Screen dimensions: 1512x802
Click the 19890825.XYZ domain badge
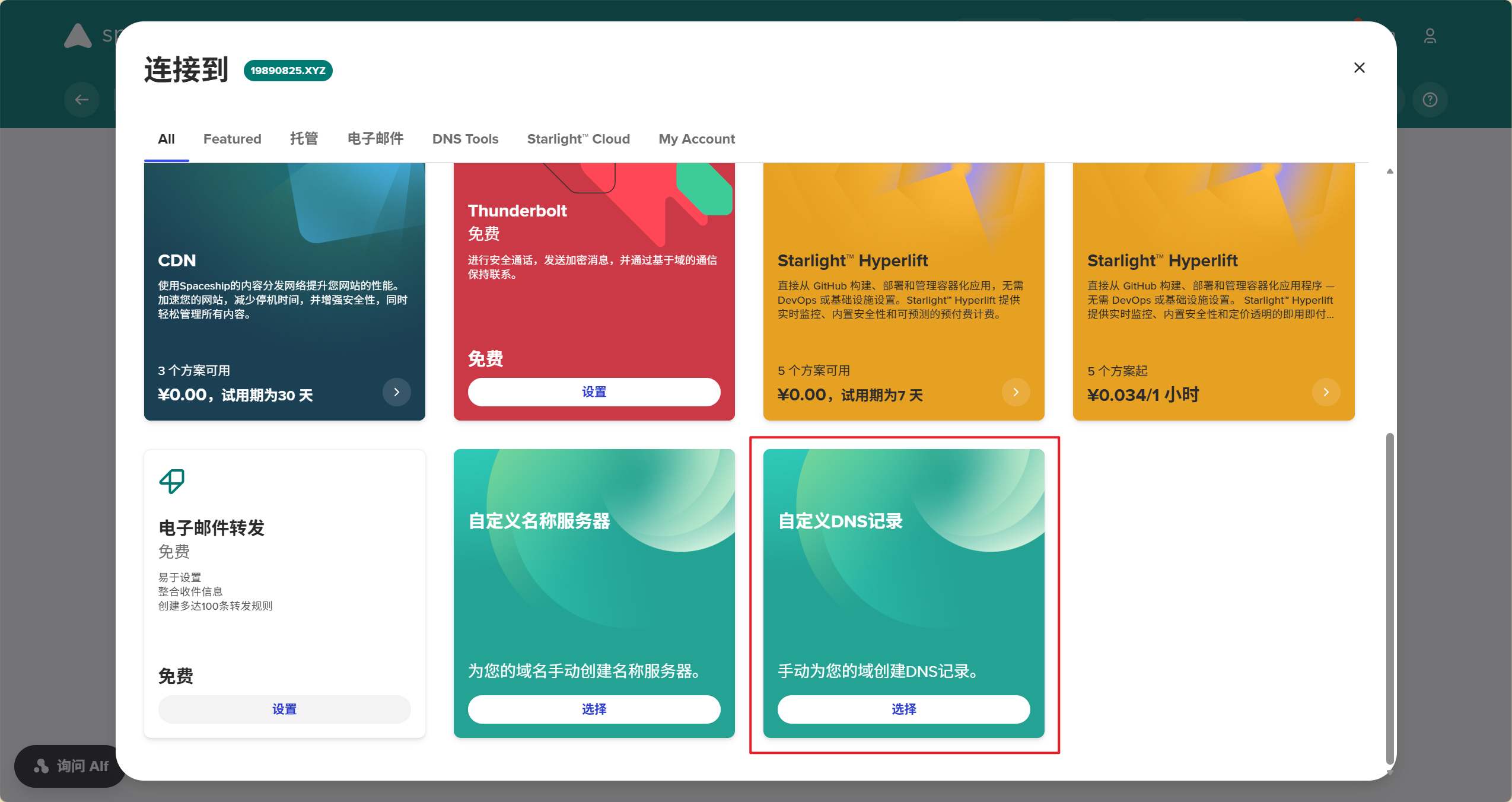[288, 70]
